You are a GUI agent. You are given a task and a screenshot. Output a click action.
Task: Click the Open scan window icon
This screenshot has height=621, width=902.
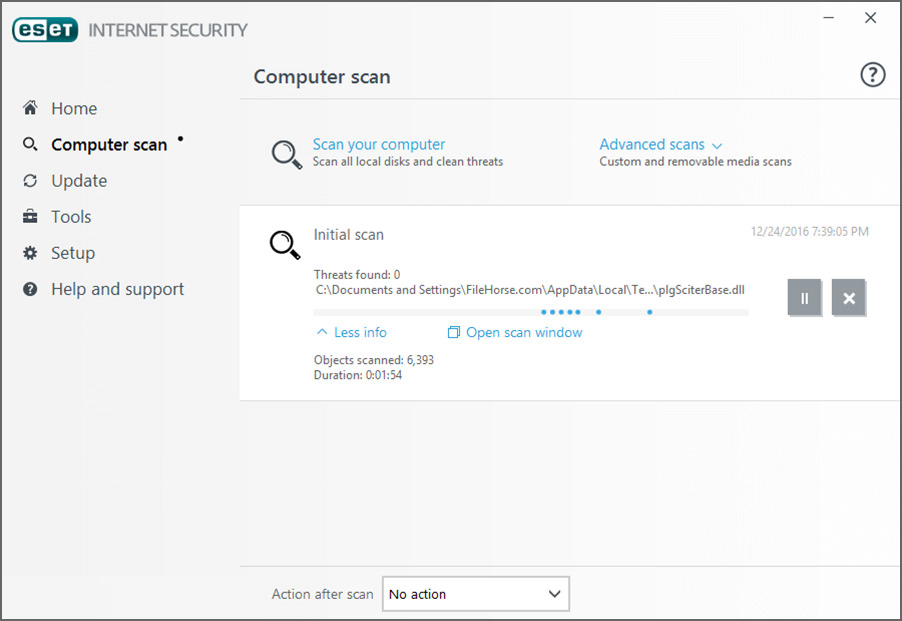[454, 332]
